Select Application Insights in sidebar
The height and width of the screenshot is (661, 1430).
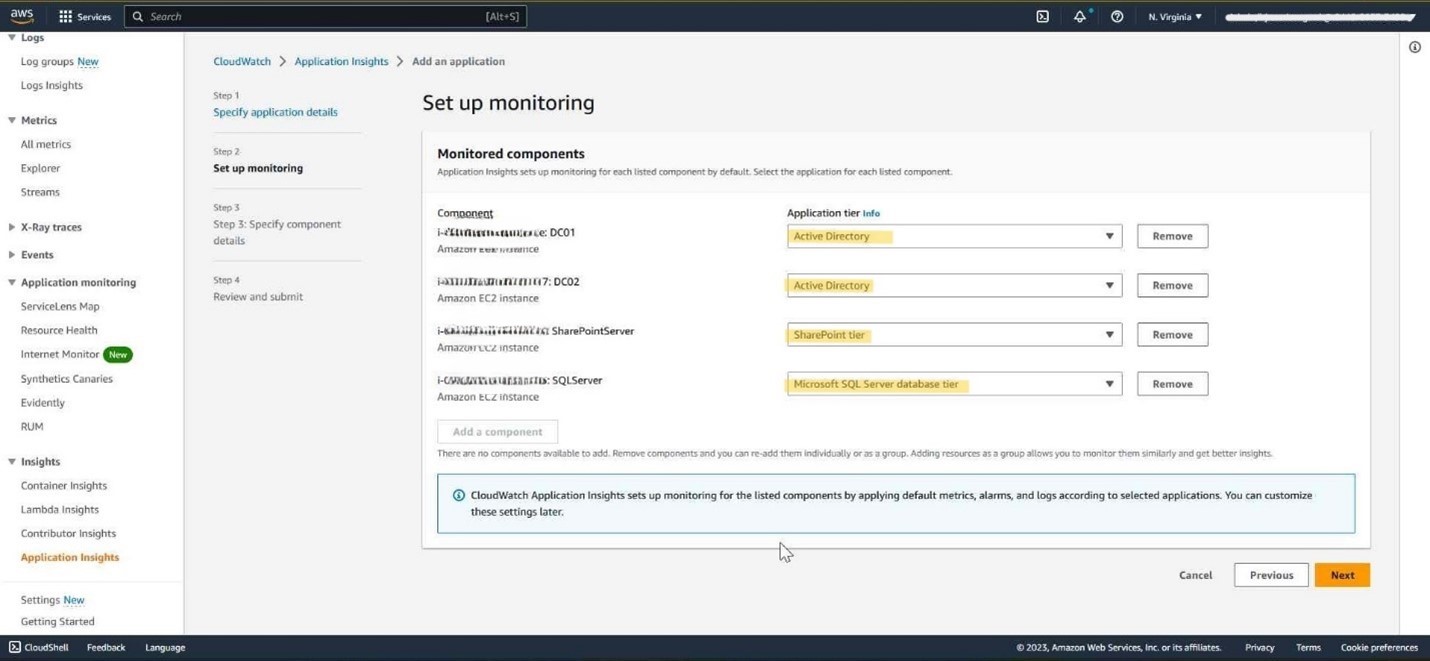[70, 557]
